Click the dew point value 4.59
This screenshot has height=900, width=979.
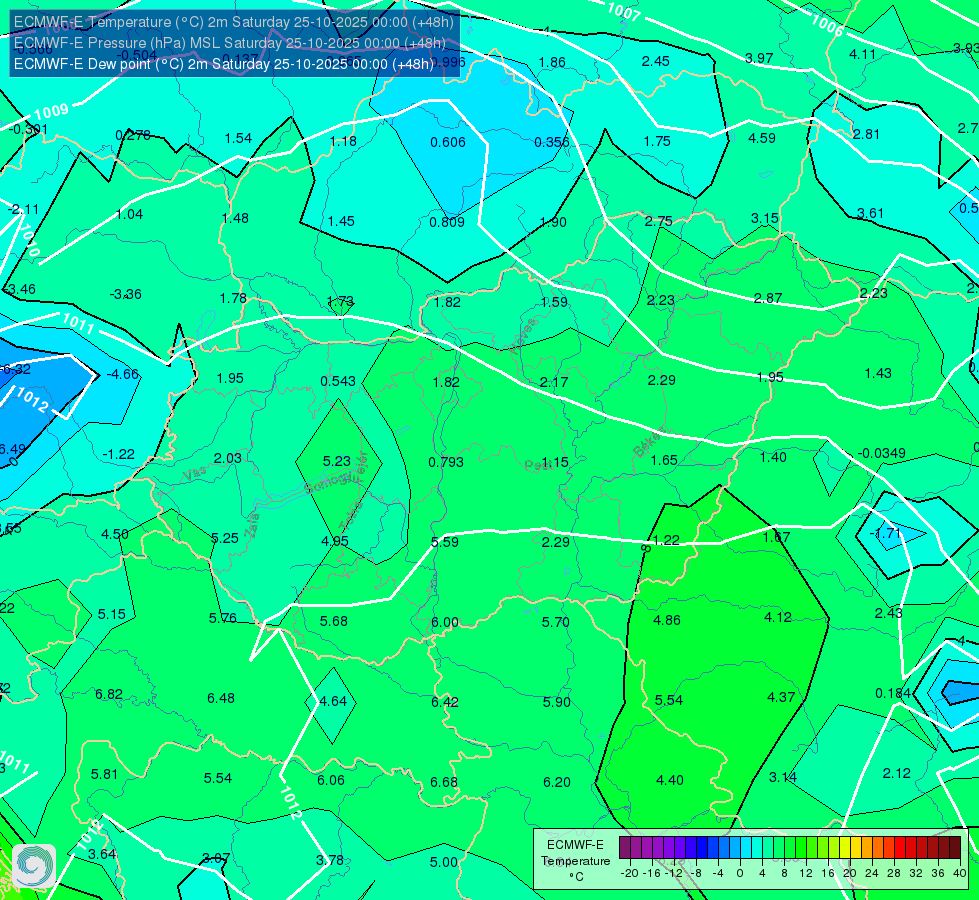(x=762, y=138)
